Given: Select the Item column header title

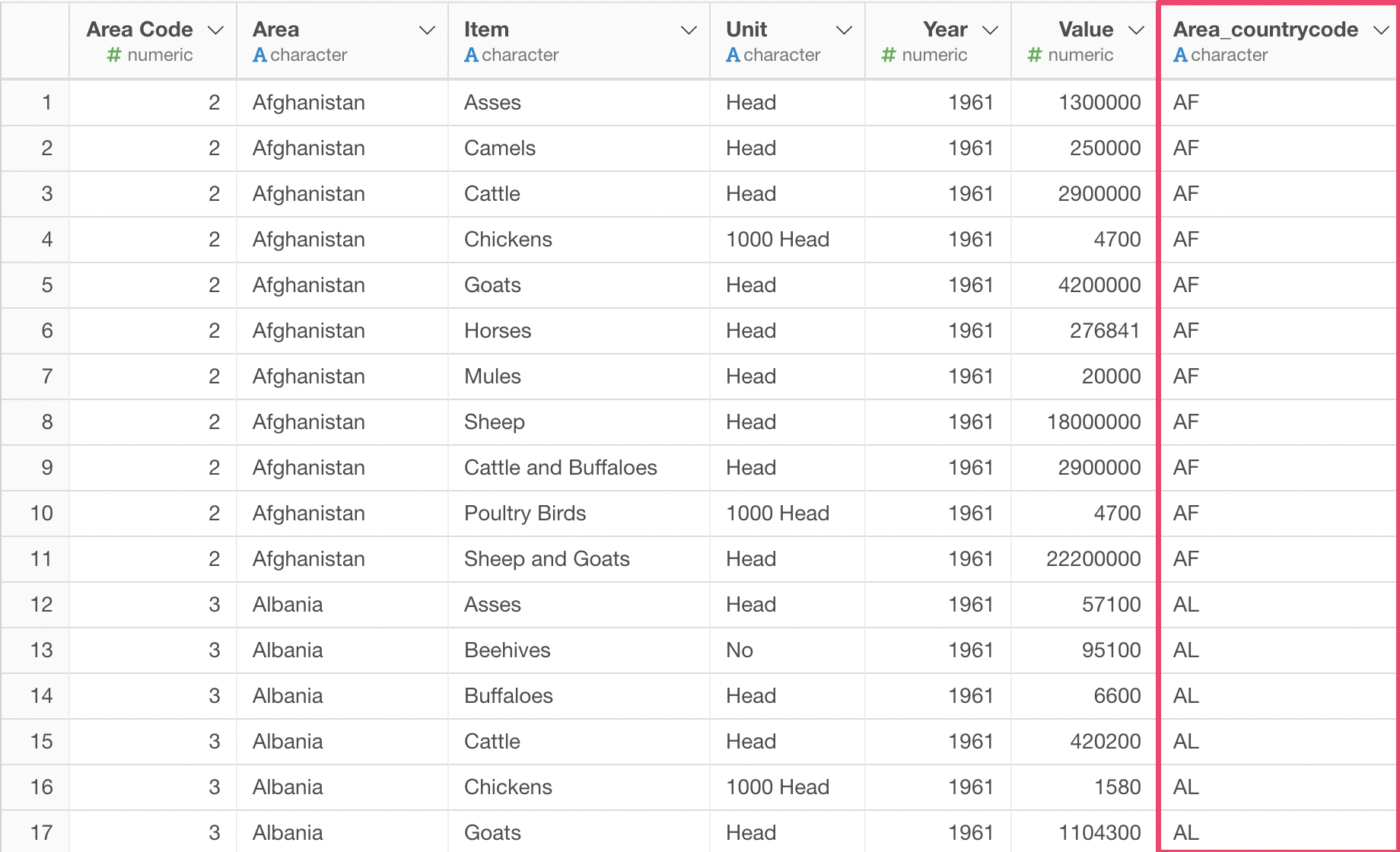Looking at the screenshot, I should pos(486,30).
